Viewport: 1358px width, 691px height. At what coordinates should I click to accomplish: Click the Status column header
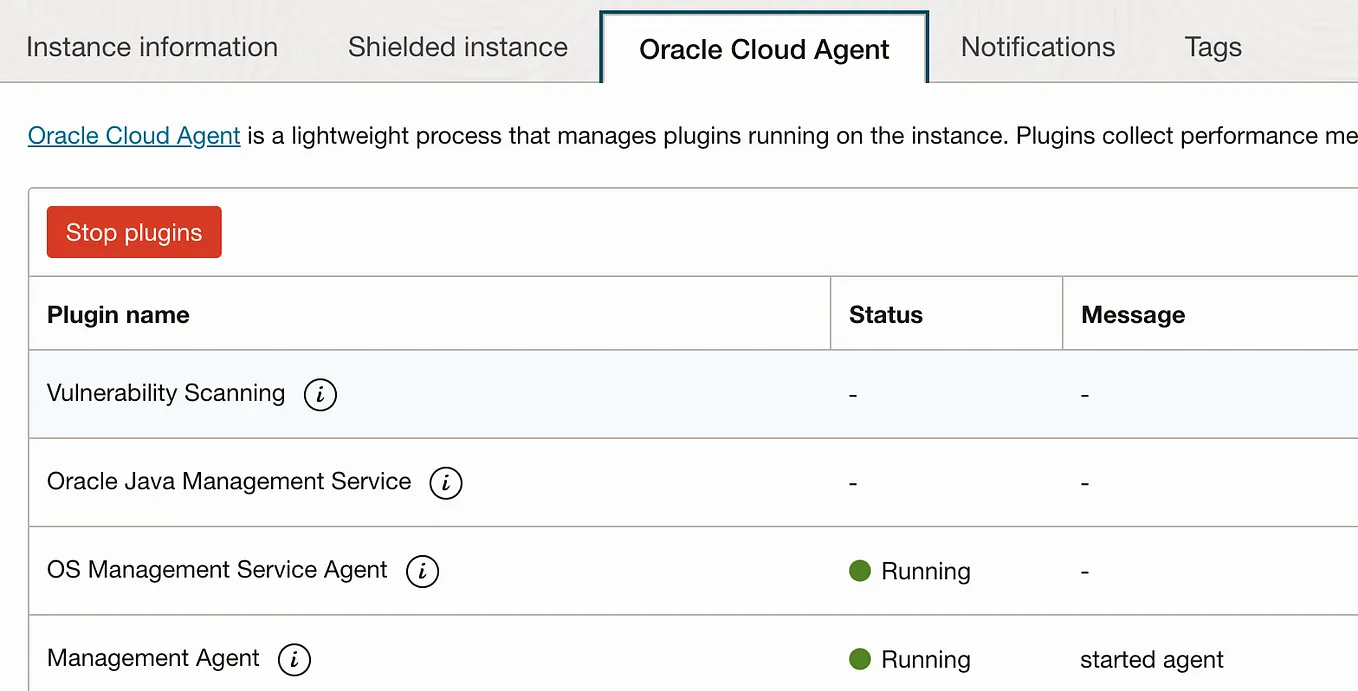[886, 315]
